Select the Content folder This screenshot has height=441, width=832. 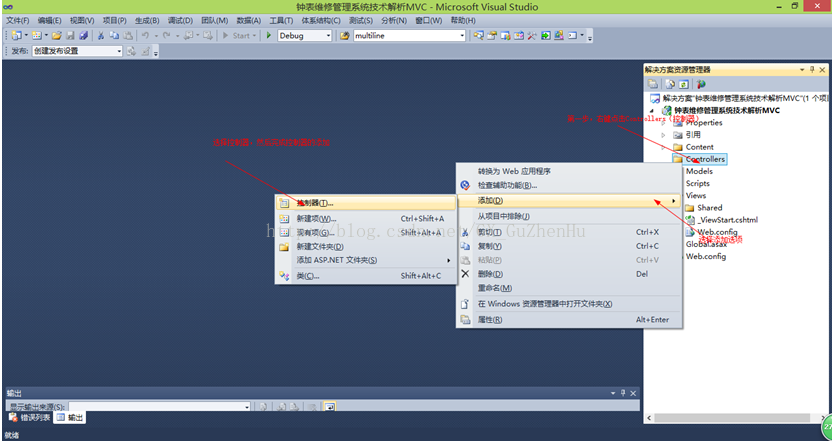(699, 147)
